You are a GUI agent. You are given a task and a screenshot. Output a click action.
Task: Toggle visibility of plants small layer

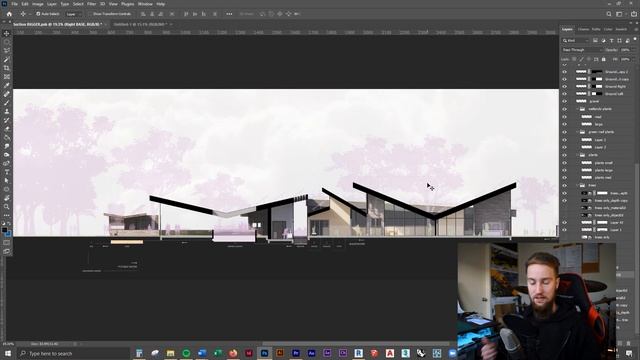pyautogui.click(x=564, y=162)
